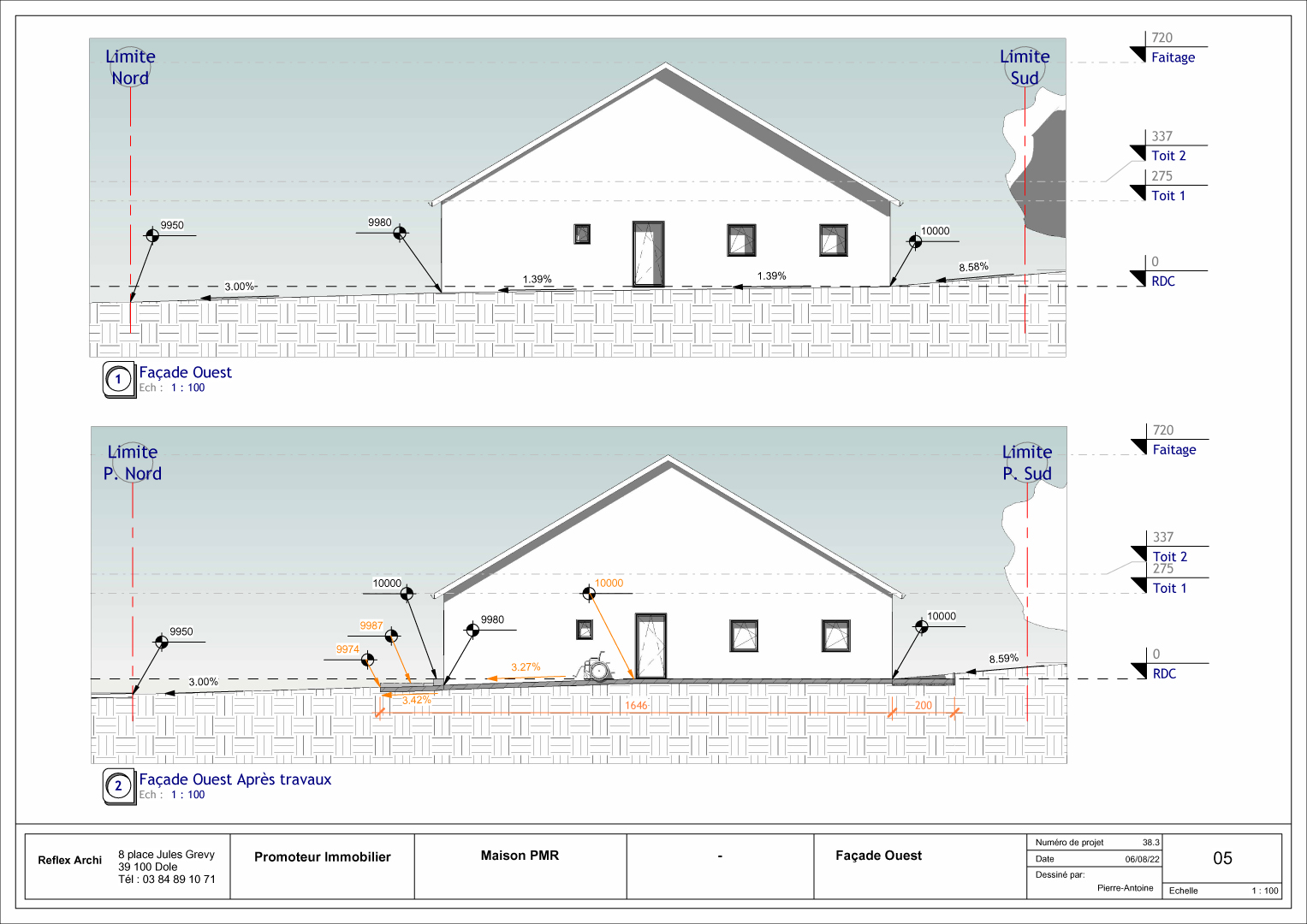Screen dimensions: 1307x924
Task: Select the Faitage level triangle in top view
Action: [x=1138, y=55]
